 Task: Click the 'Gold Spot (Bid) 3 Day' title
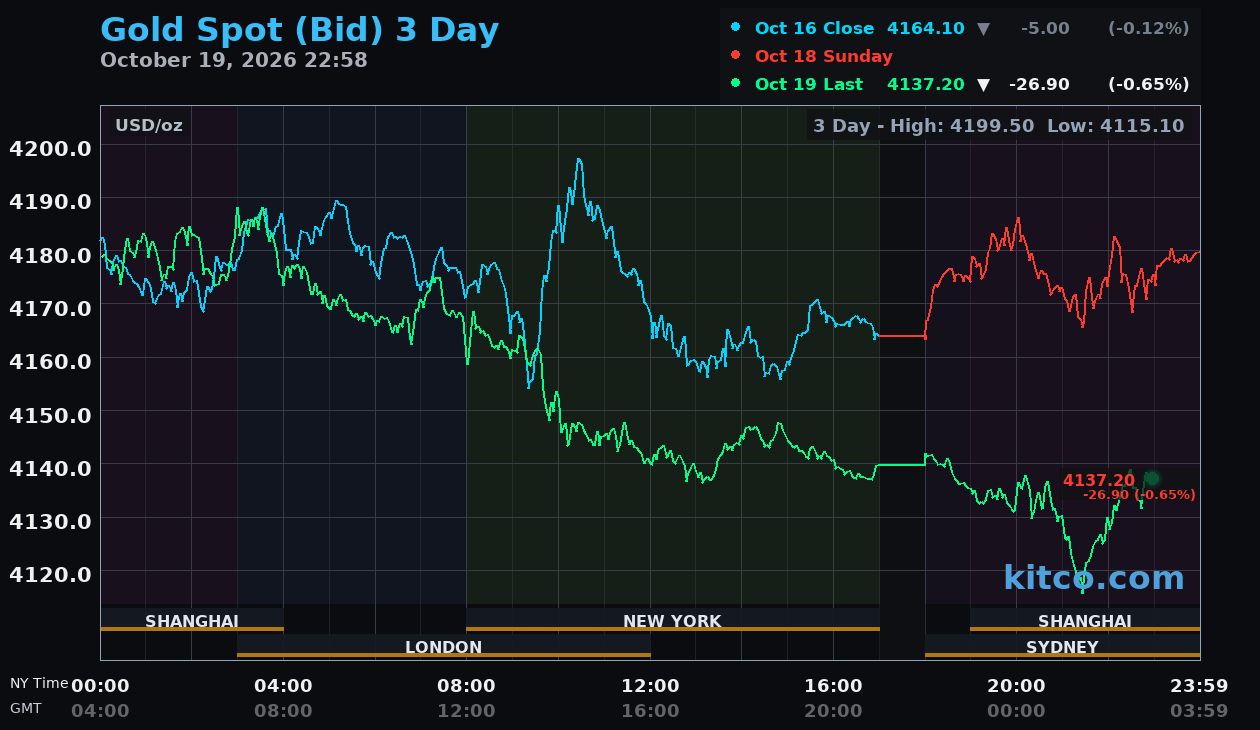pyautogui.click(x=299, y=31)
